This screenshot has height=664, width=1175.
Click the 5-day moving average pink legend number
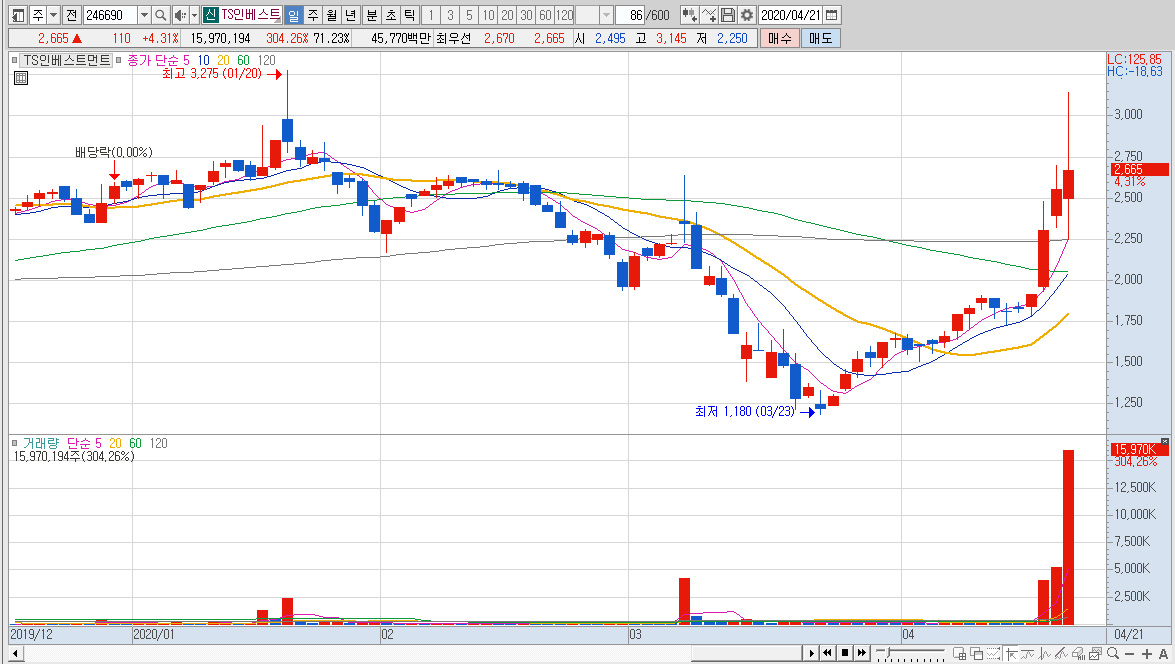187,60
